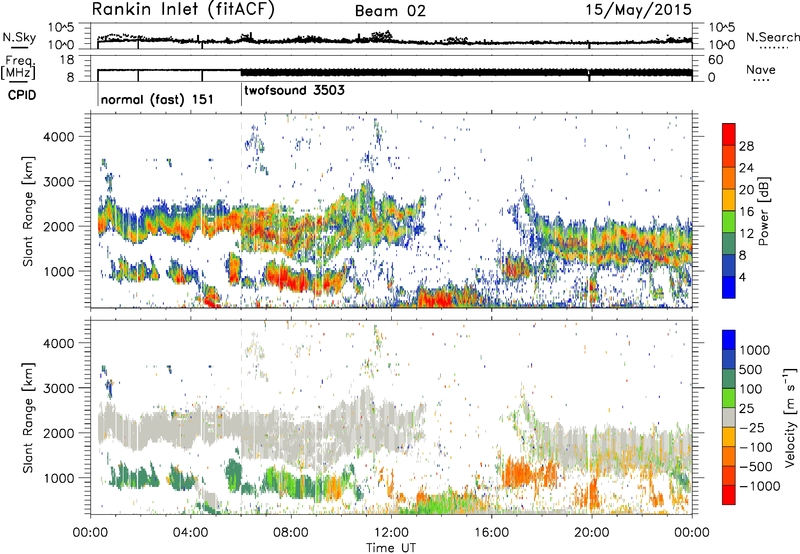Image resolution: width=800 pixels, height=554 pixels.
Task: Click the '08:00' time axis tick label
Action: [291, 533]
